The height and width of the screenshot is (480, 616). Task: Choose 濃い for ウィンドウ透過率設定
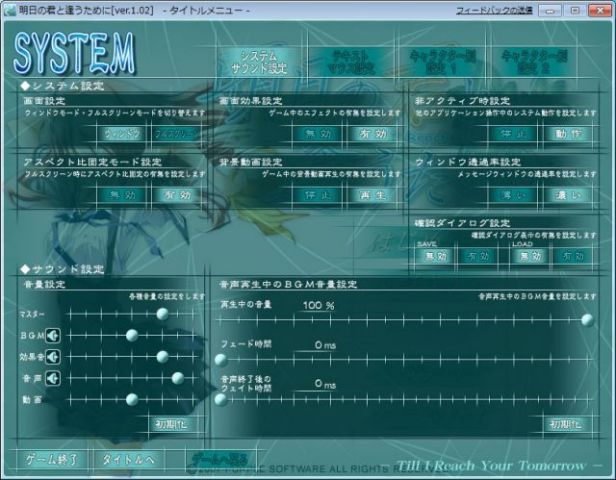[x=567, y=194]
